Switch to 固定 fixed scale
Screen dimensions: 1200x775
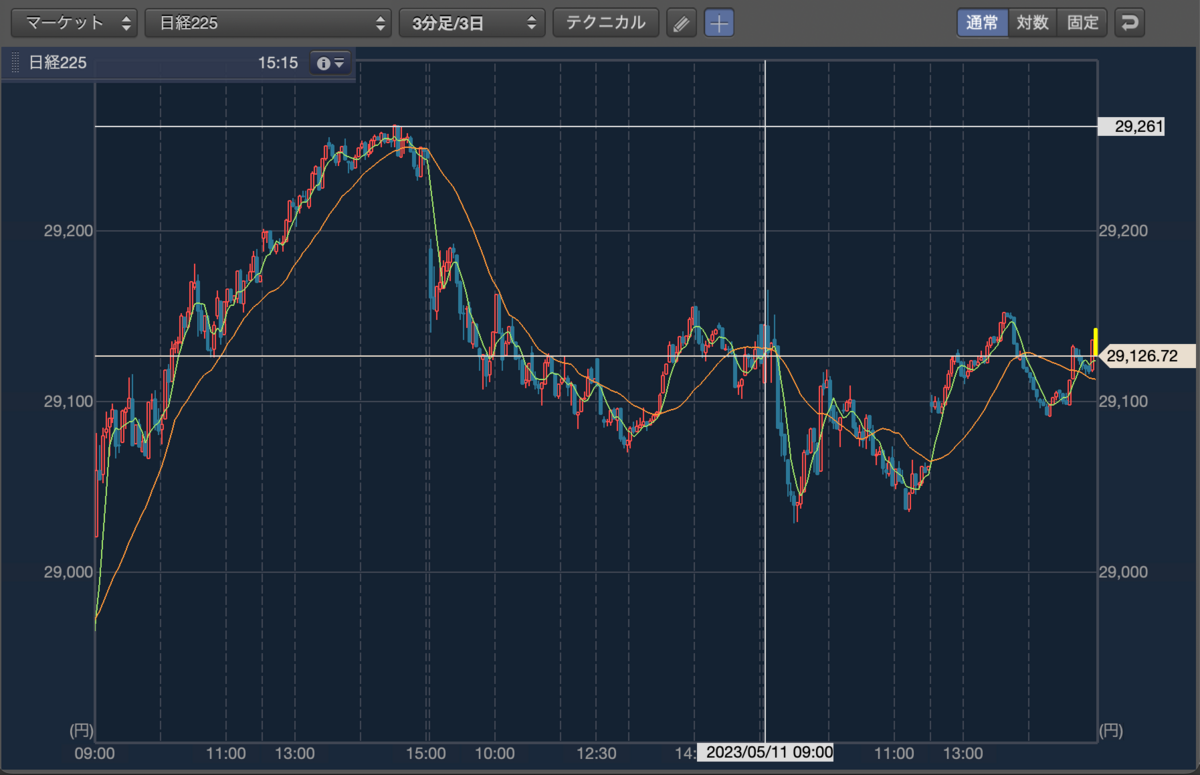click(x=1082, y=23)
